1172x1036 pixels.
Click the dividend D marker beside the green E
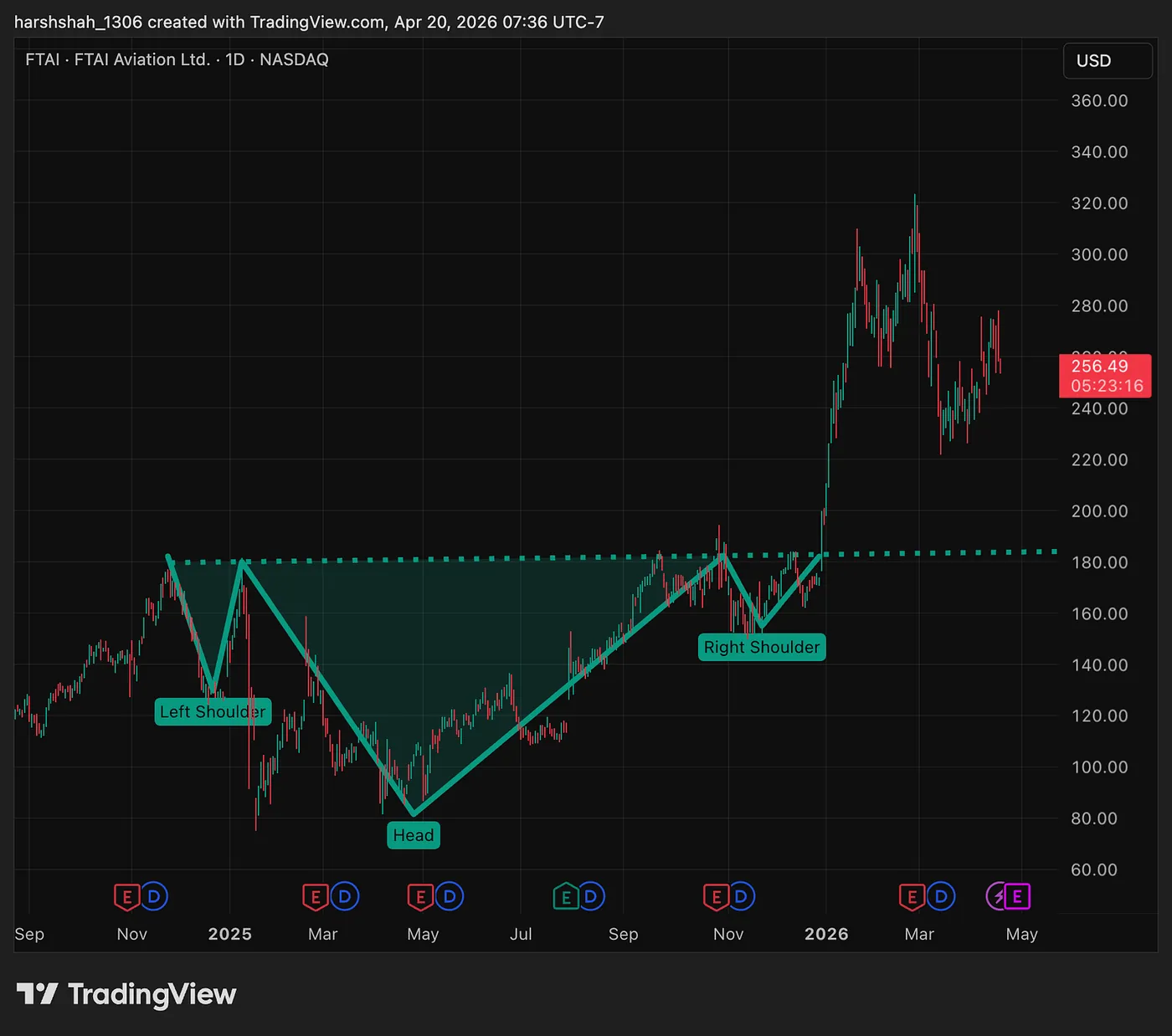(x=590, y=897)
